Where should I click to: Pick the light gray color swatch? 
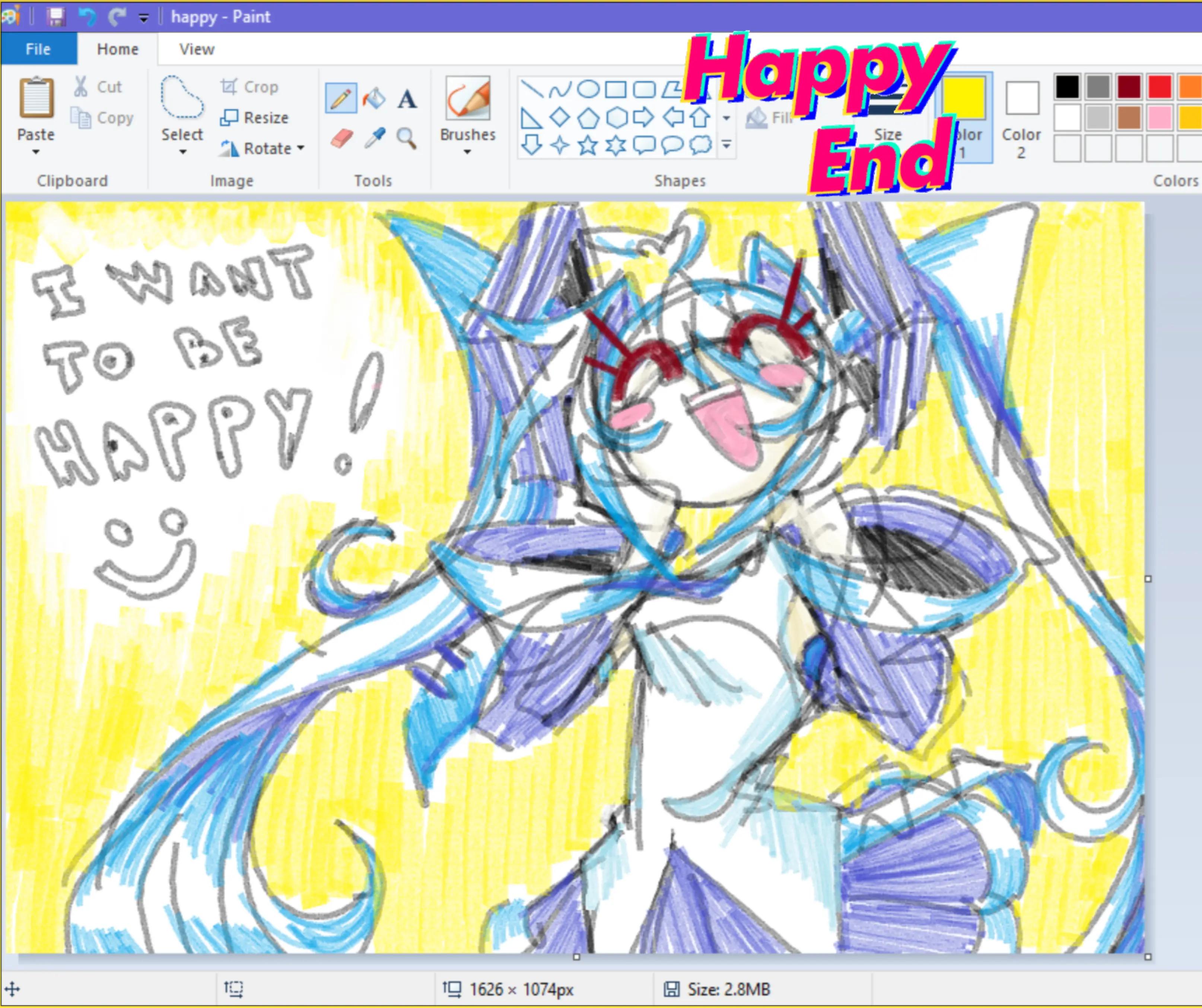[x=1098, y=118]
